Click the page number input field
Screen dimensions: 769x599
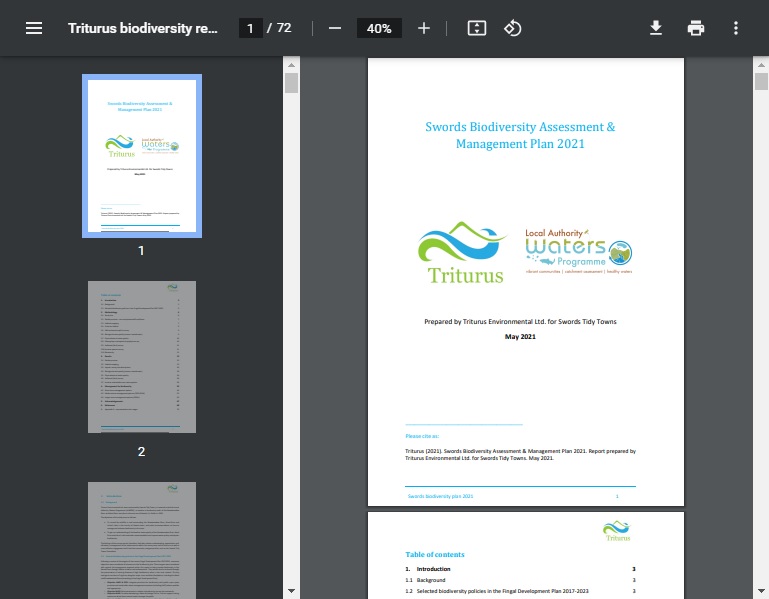click(x=251, y=28)
